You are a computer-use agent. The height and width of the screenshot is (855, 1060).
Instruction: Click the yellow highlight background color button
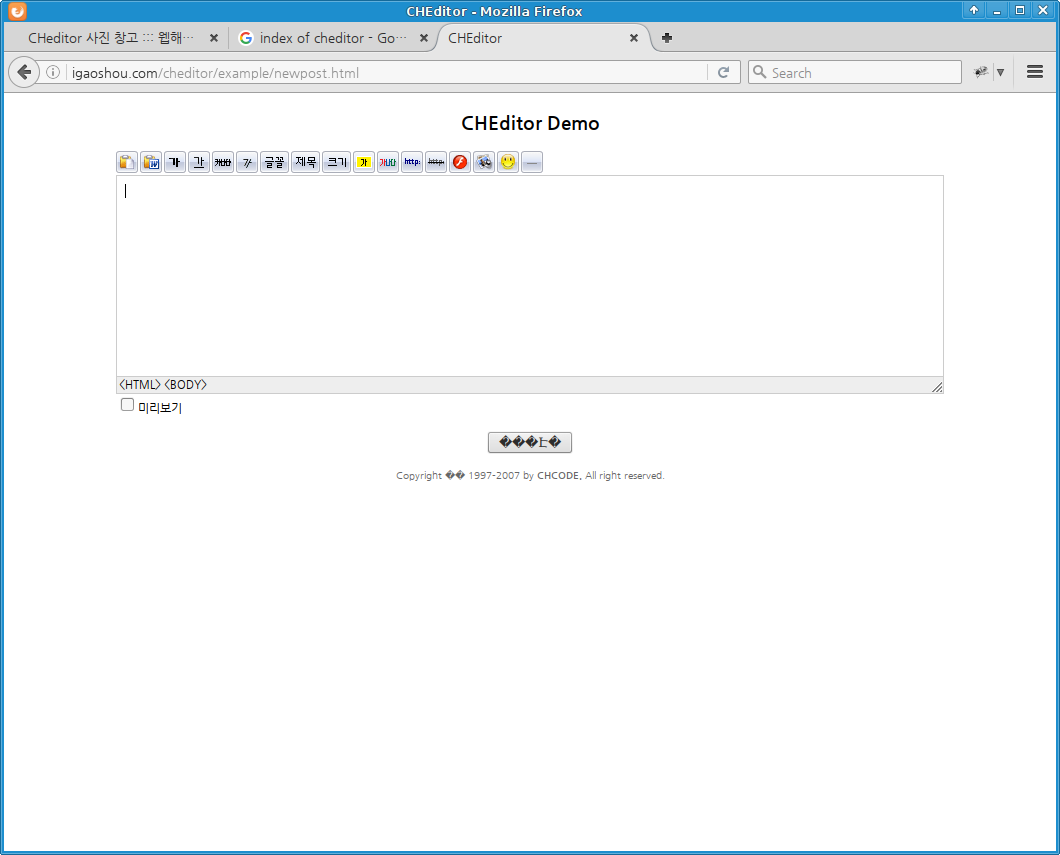(364, 162)
